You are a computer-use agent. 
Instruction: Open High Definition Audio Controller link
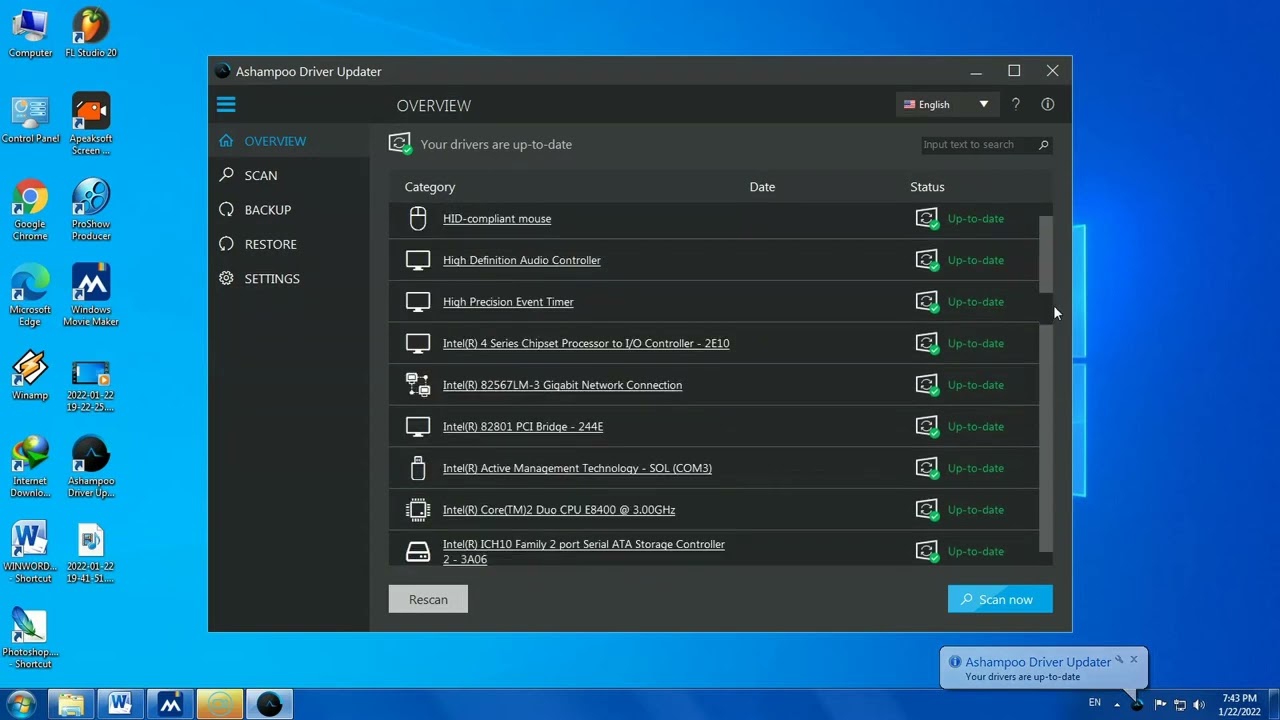522,260
